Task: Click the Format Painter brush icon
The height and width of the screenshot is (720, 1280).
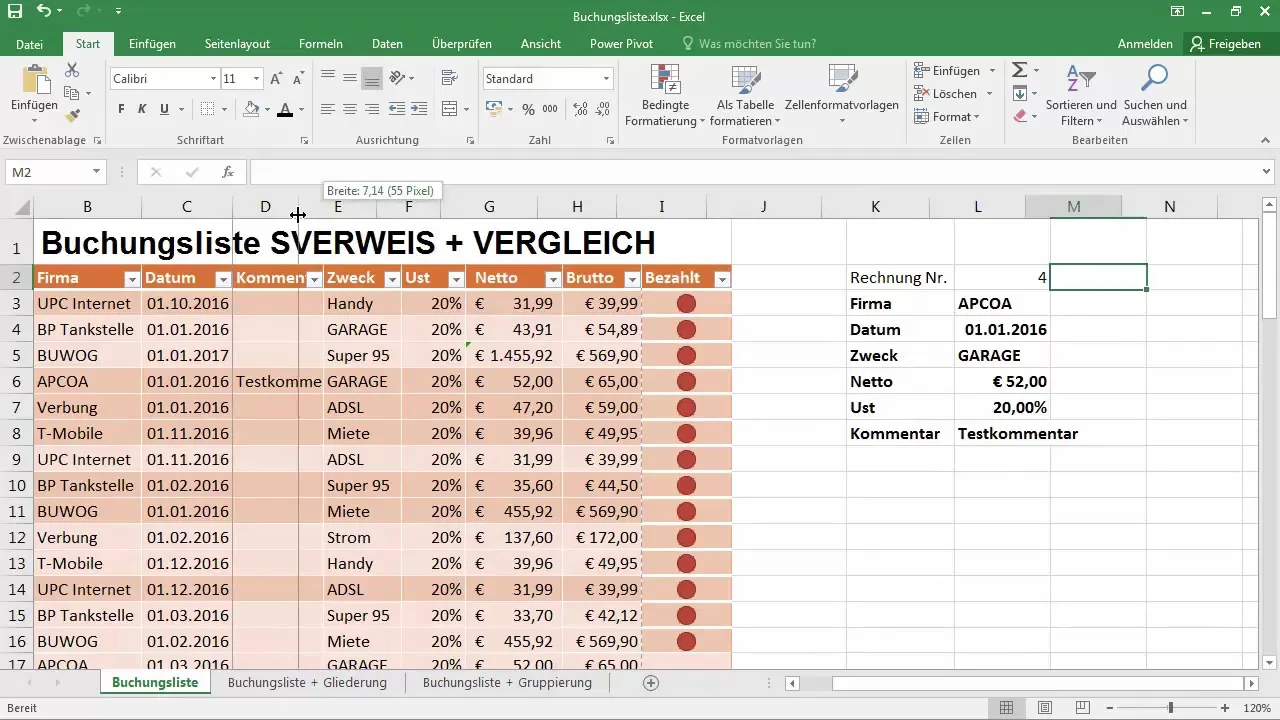Action: pos(72,116)
